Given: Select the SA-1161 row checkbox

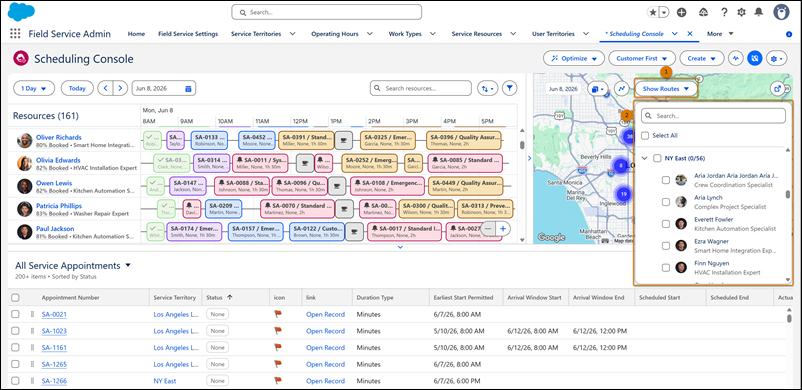Looking at the screenshot, I should (15, 347).
